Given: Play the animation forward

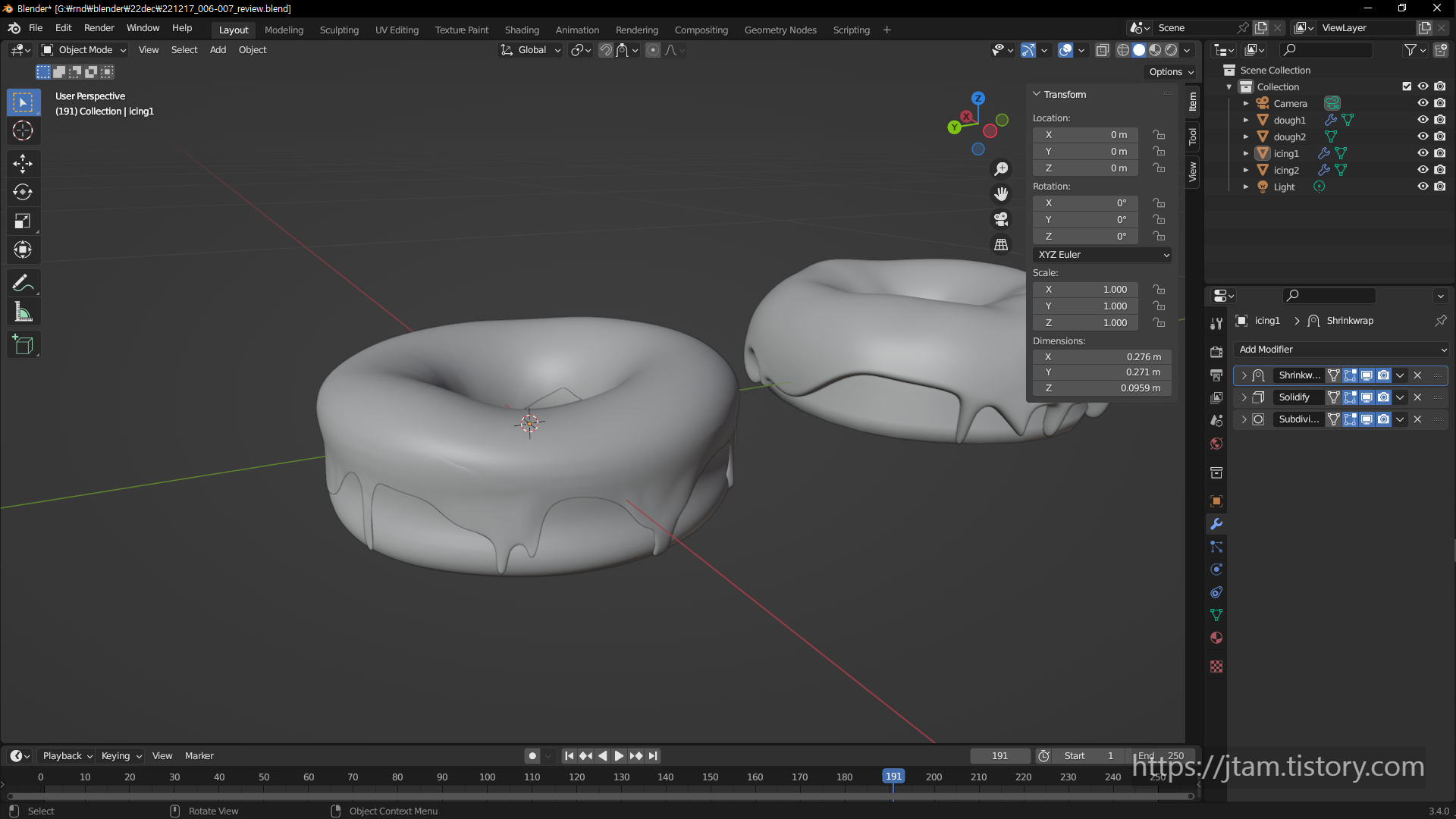Looking at the screenshot, I should pyautogui.click(x=619, y=756).
